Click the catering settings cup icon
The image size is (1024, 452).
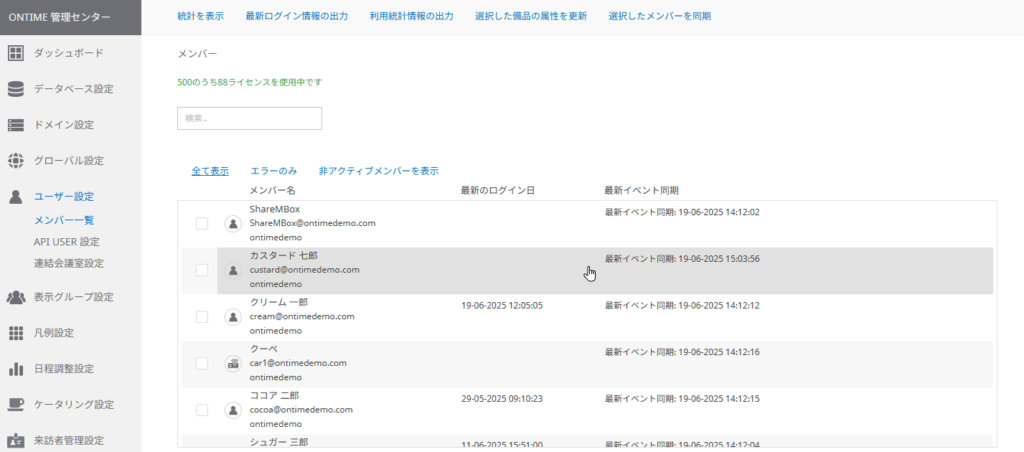(16, 404)
